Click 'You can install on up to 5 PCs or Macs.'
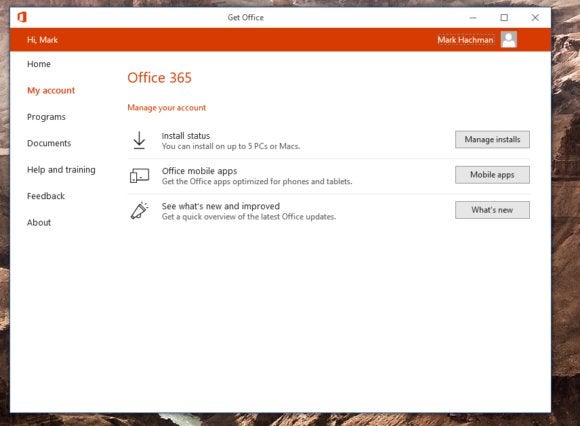 [x=231, y=146]
